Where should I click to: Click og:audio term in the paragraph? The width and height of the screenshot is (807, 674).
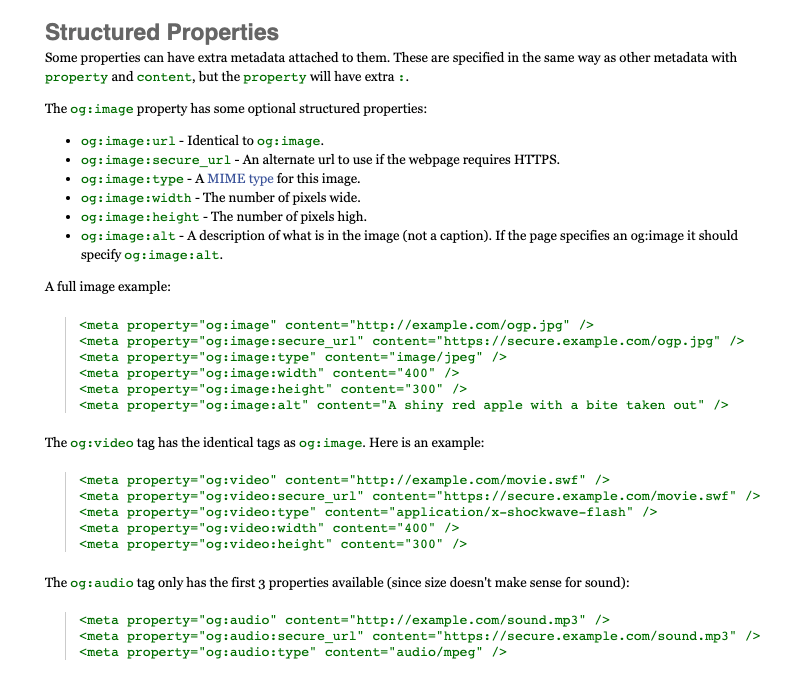point(102,583)
